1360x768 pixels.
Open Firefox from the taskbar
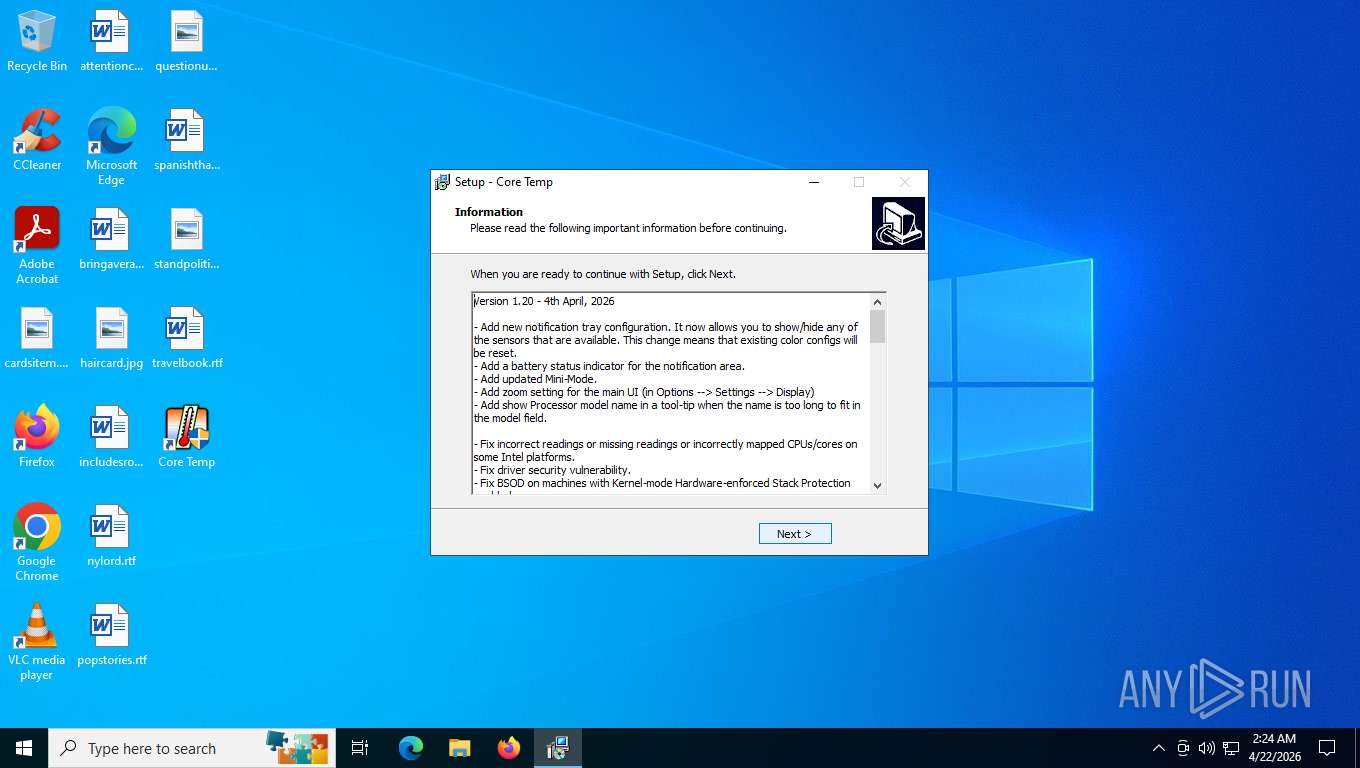509,748
